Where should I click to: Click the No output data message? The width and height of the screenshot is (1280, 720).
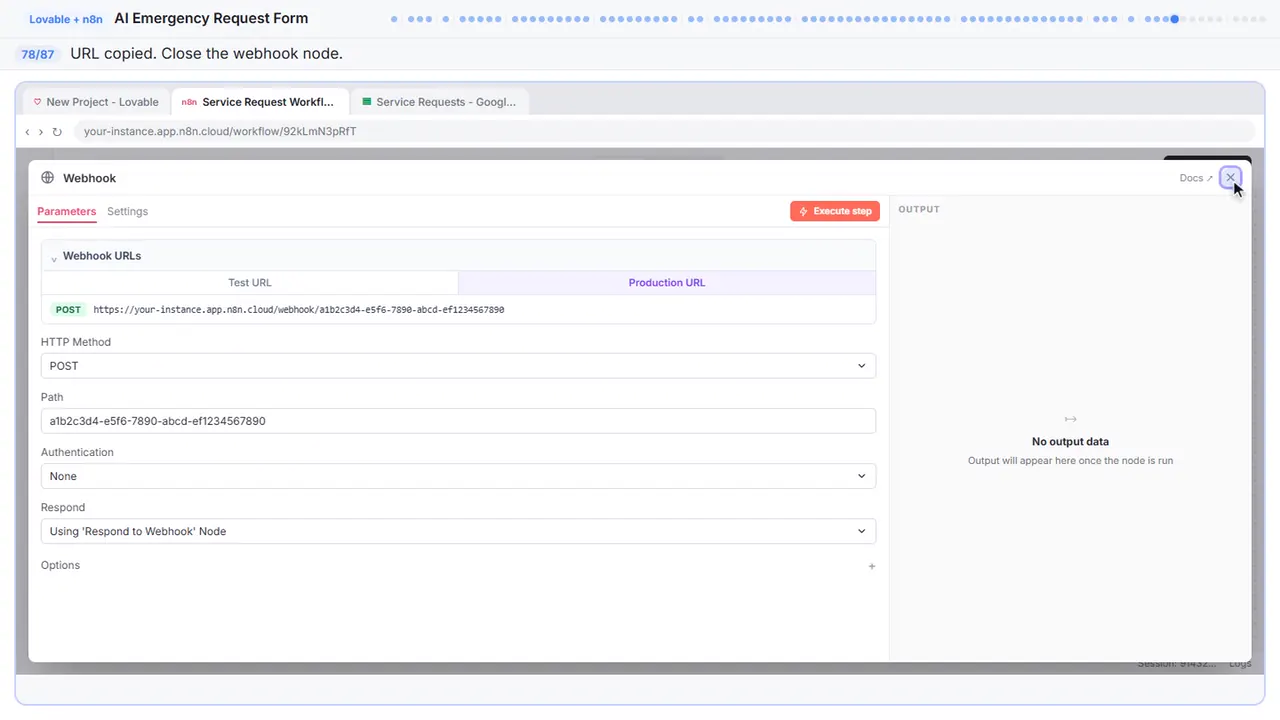(x=1070, y=441)
